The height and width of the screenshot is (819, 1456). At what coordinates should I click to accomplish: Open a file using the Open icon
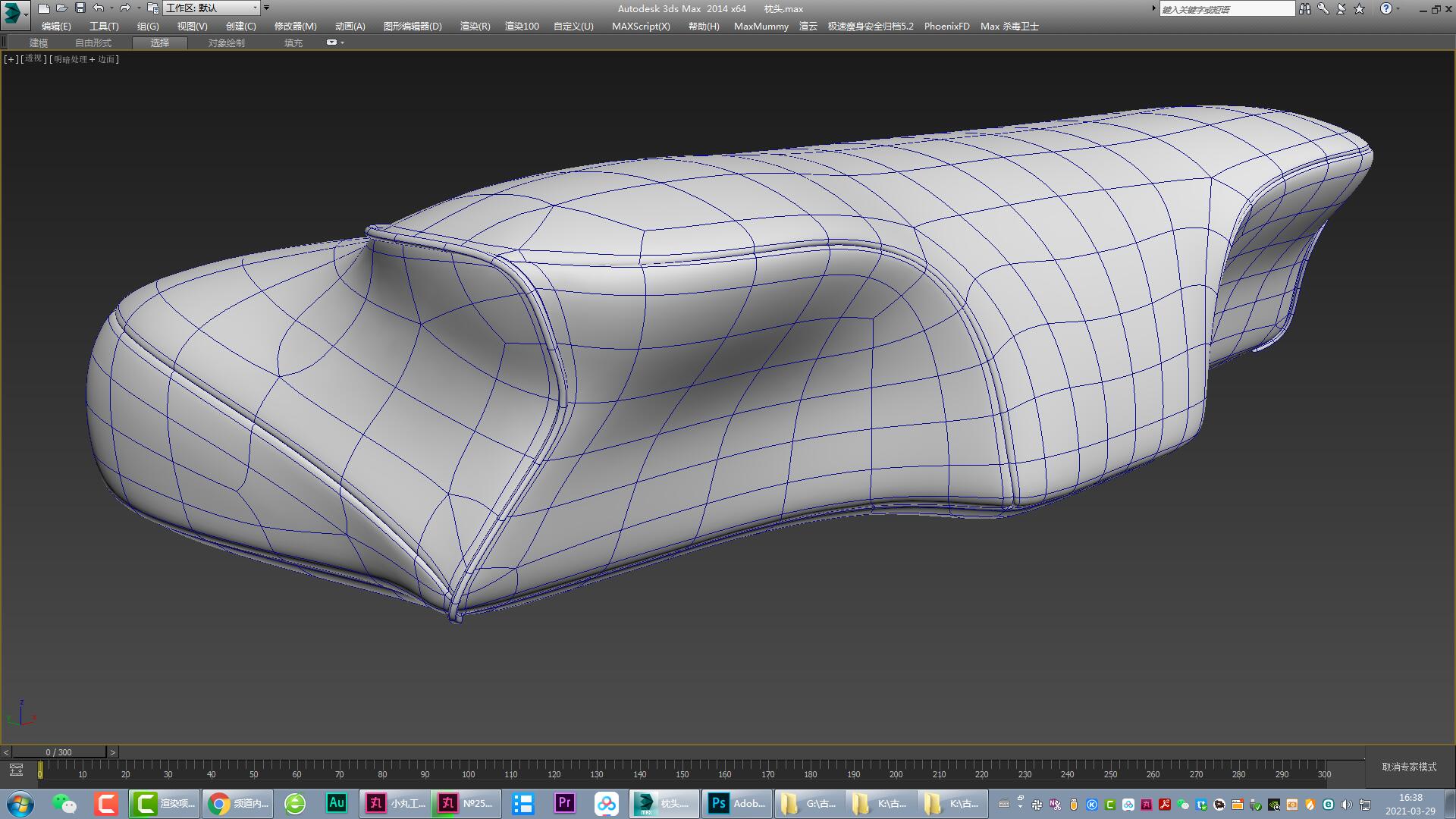pos(61,8)
